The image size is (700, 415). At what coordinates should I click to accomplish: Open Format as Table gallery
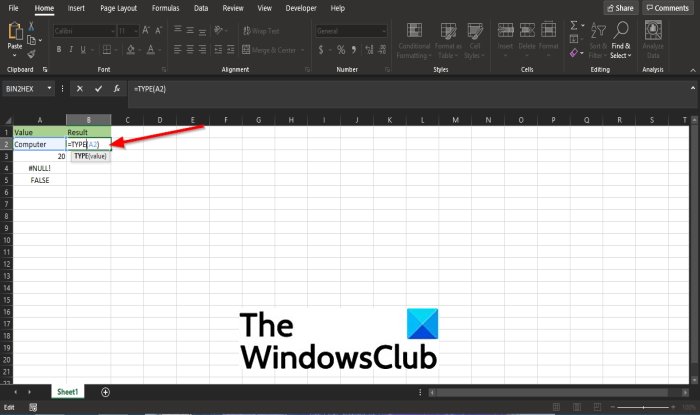point(448,41)
